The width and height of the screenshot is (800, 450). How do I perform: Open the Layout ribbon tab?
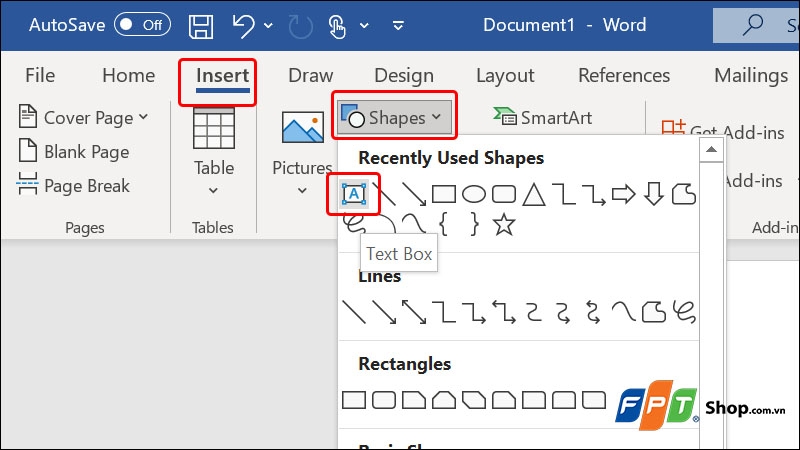click(x=505, y=76)
